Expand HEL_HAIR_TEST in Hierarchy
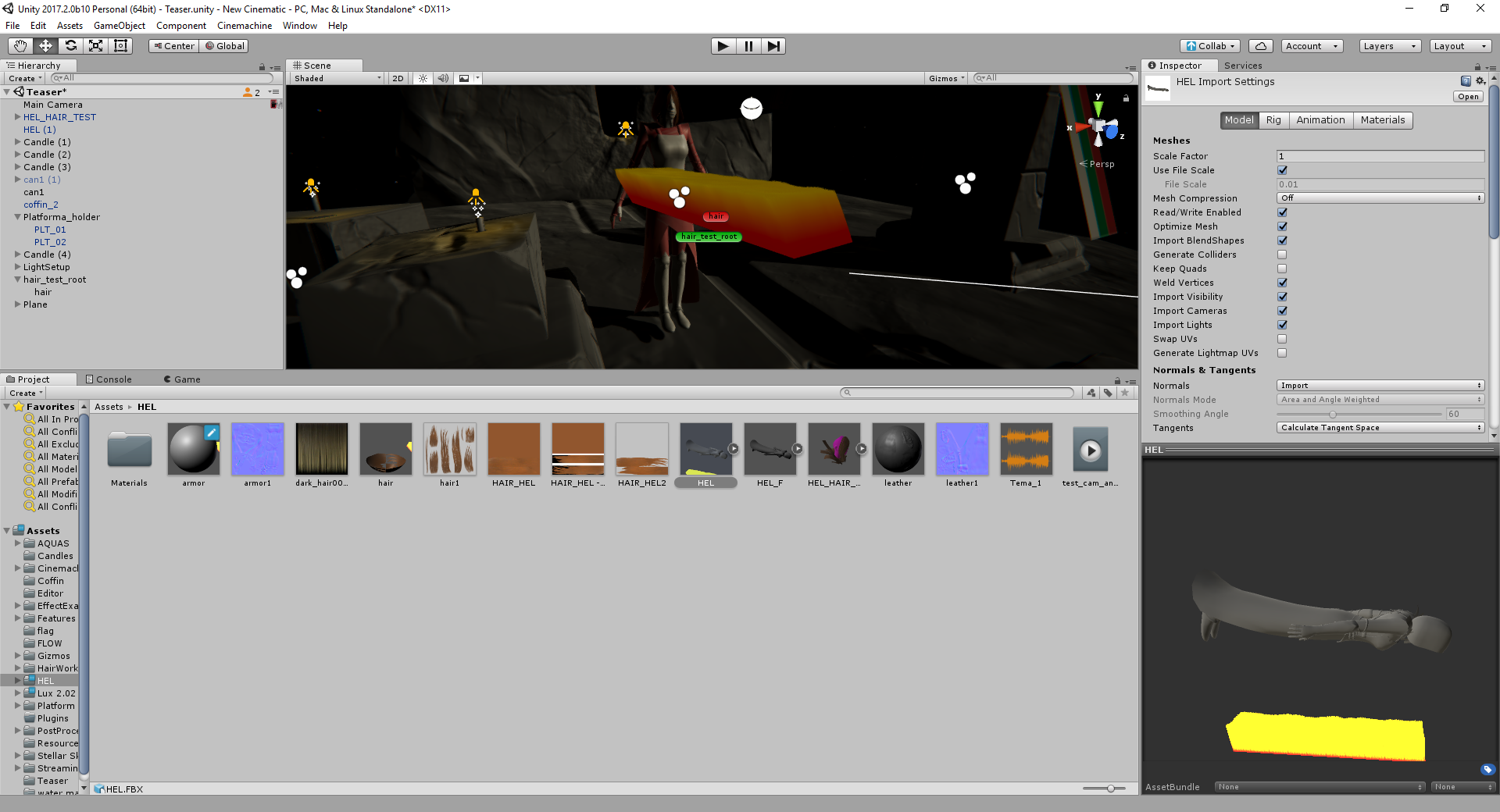Viewport: 1500px width, 812px height. pyautogui.click(x=17, y=117)
